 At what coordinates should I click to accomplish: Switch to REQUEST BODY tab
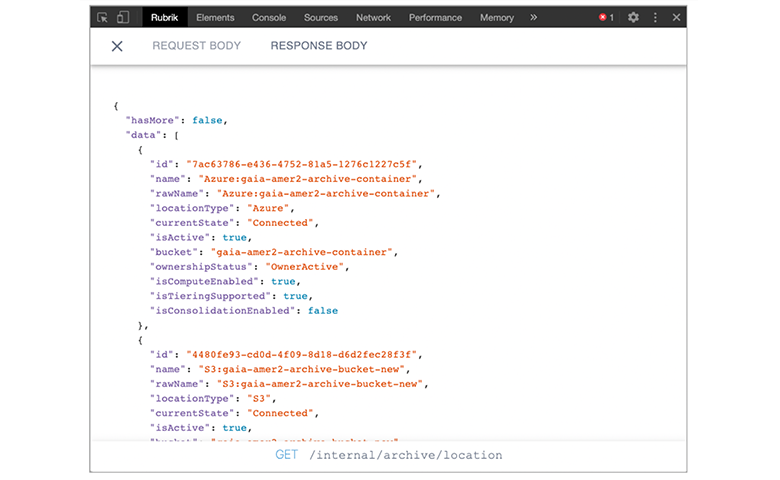point(196,46)
